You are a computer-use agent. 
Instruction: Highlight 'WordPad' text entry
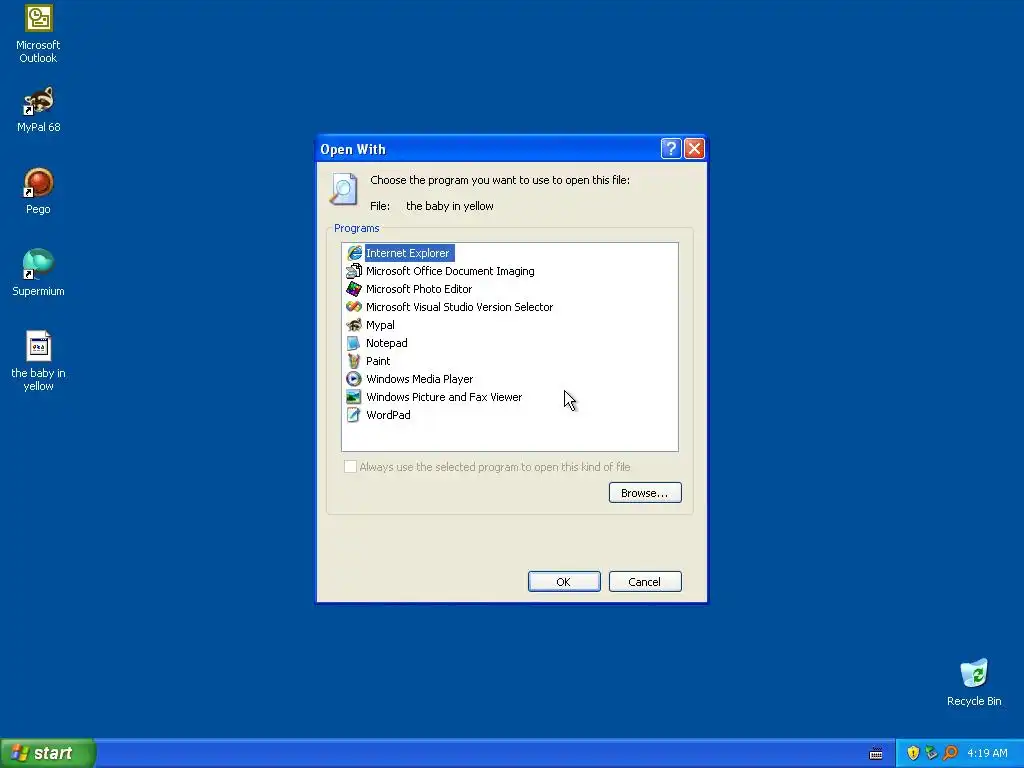pos(388,415)
